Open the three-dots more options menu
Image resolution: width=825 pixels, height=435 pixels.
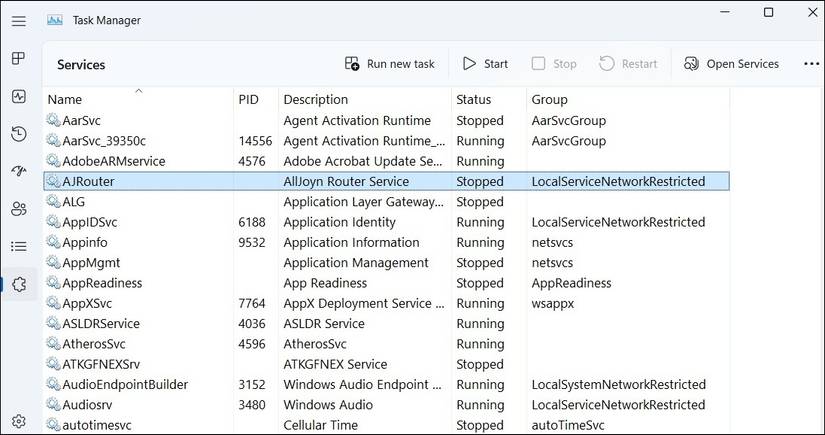[x=811, y=64]
